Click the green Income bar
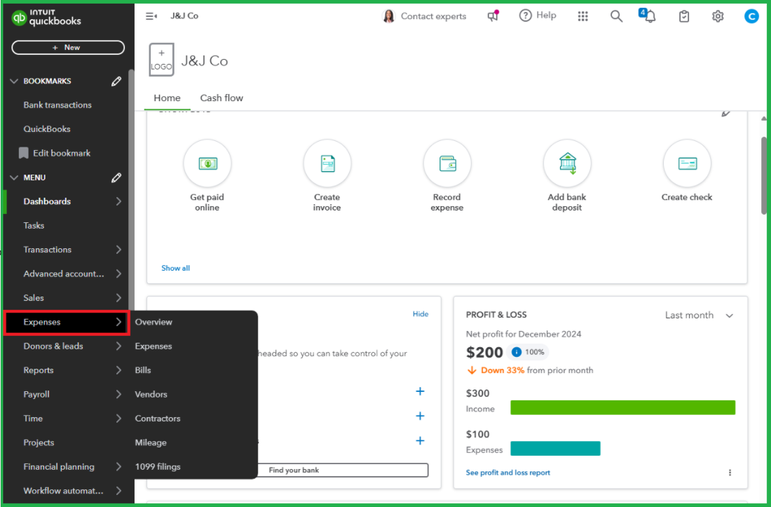Screen dimensions: 771x507 tap(623, 408)
